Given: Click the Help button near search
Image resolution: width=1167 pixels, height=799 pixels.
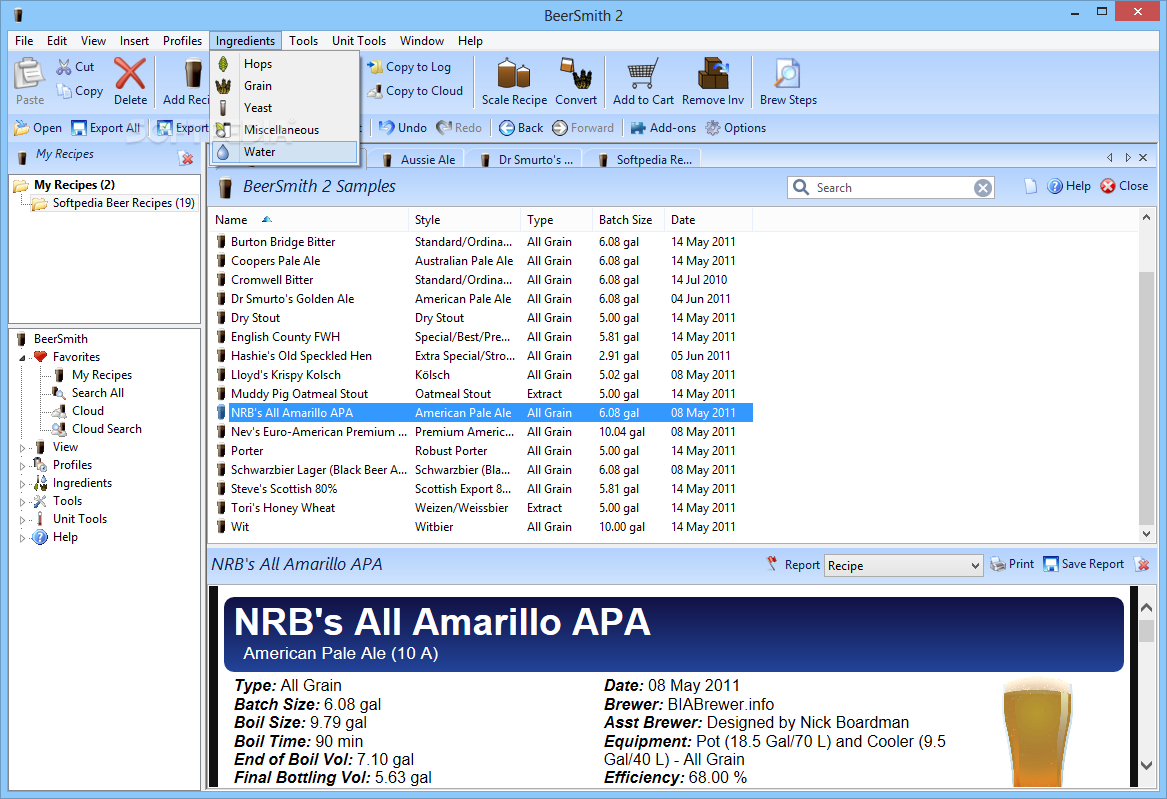Looking at the screenshot, I should pos(1069,186).
